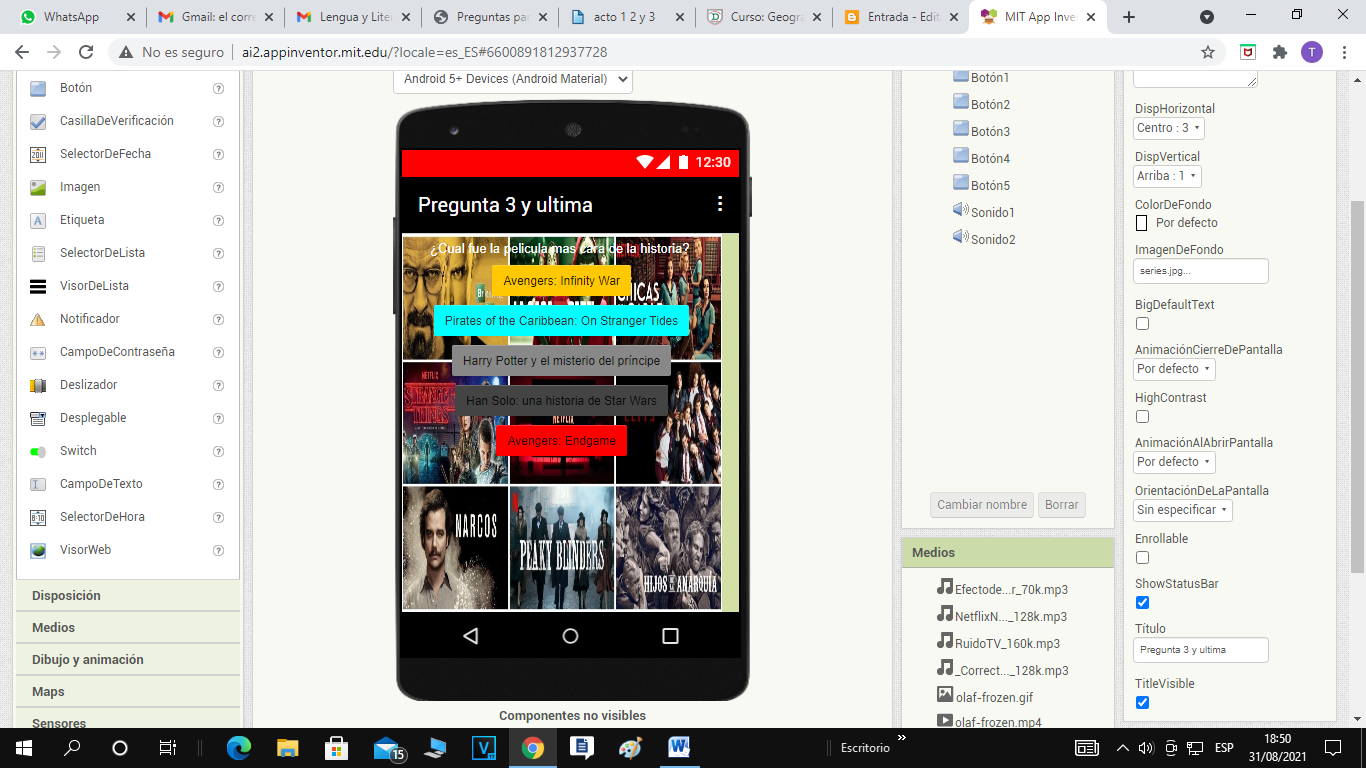The image size is (1366, 768).
Task: Select the Han Solo button in preview
Action: (x=561, y=401)
